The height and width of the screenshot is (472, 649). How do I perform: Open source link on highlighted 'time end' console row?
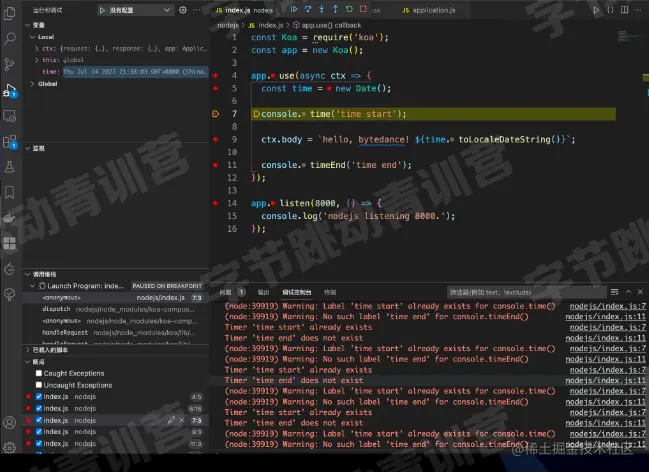point(606,380)
